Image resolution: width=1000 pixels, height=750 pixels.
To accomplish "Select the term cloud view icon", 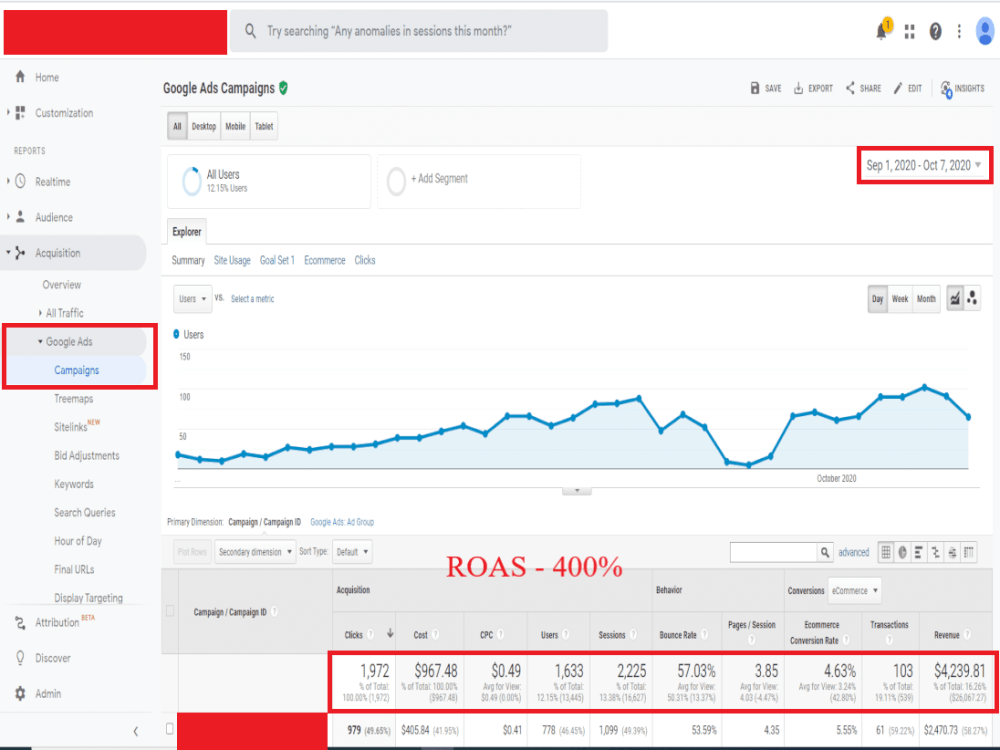I will [x=952, y=552].
